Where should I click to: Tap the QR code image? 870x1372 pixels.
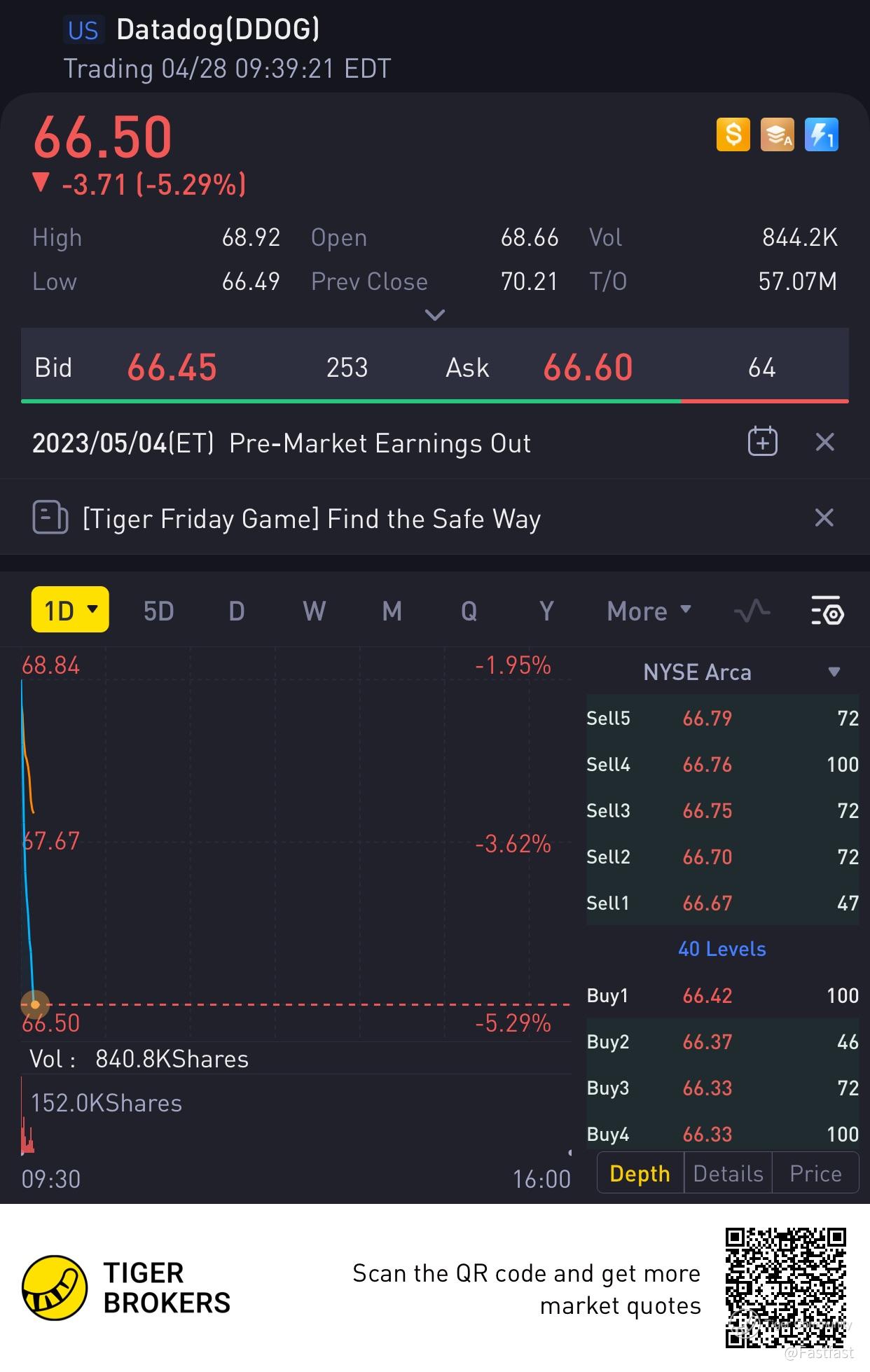click(x=786, y=1287)
